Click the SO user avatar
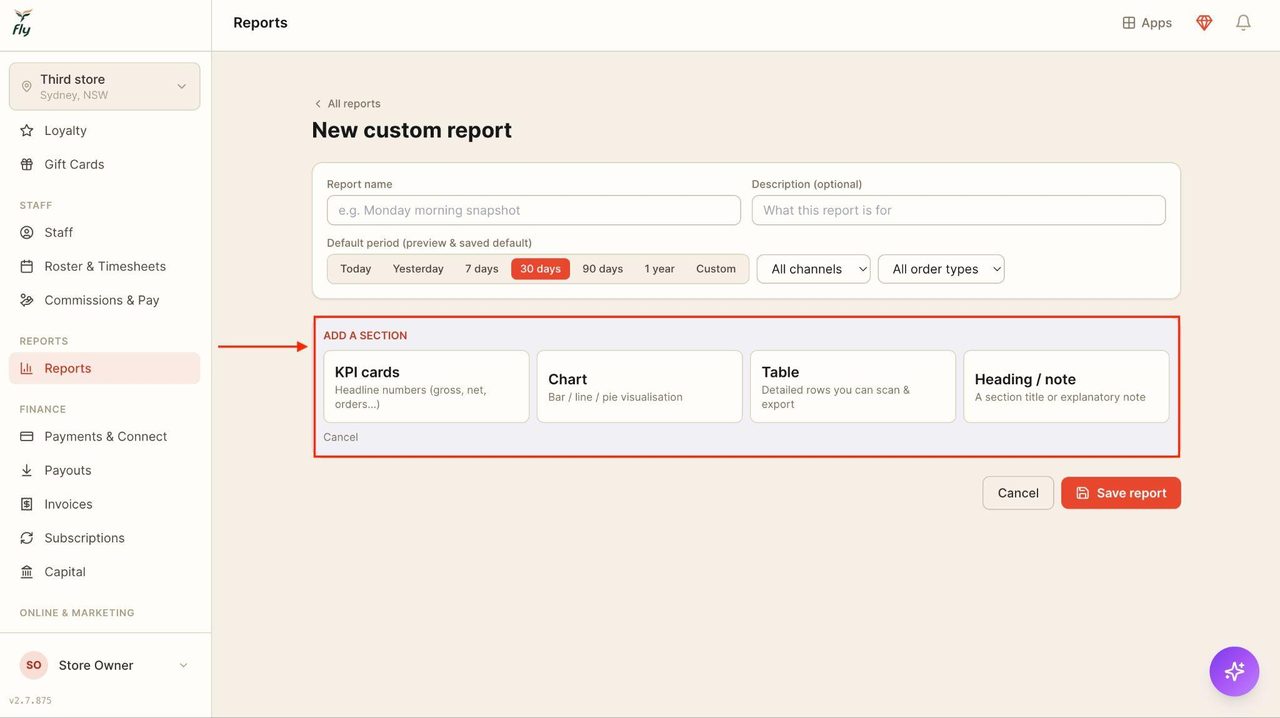1280x718 pixels. pyautogui.click(x=34, y=665)
